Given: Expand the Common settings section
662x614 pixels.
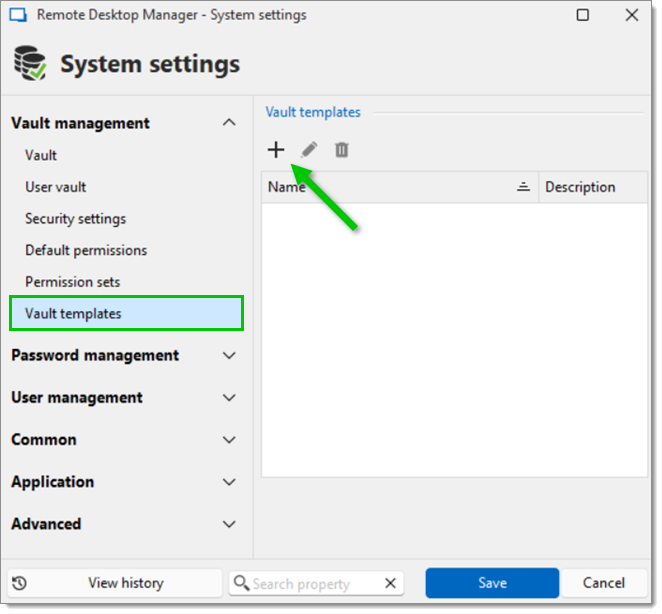Looking at the screenshot, I should (229, 440).
